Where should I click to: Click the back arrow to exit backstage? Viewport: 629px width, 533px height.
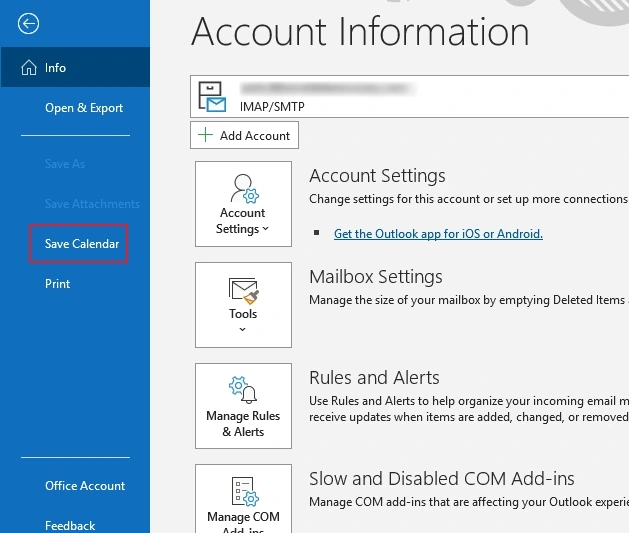click(x=29, y=24)
